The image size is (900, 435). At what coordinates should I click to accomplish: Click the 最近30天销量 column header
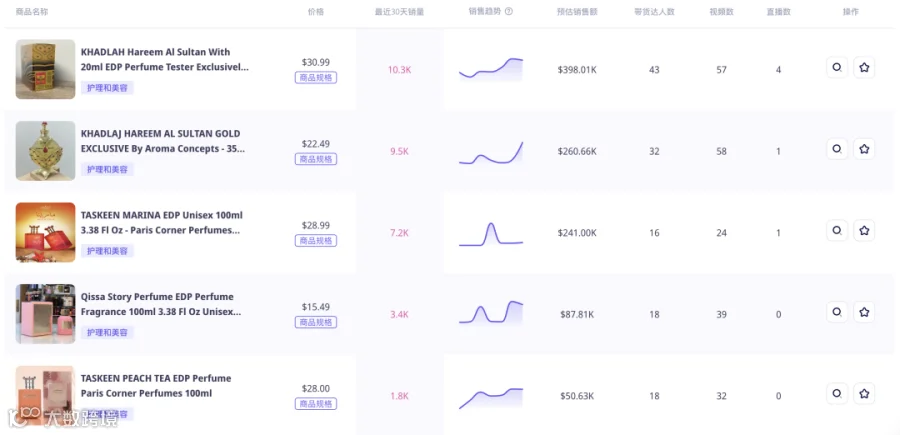click(x=399, y=12)
